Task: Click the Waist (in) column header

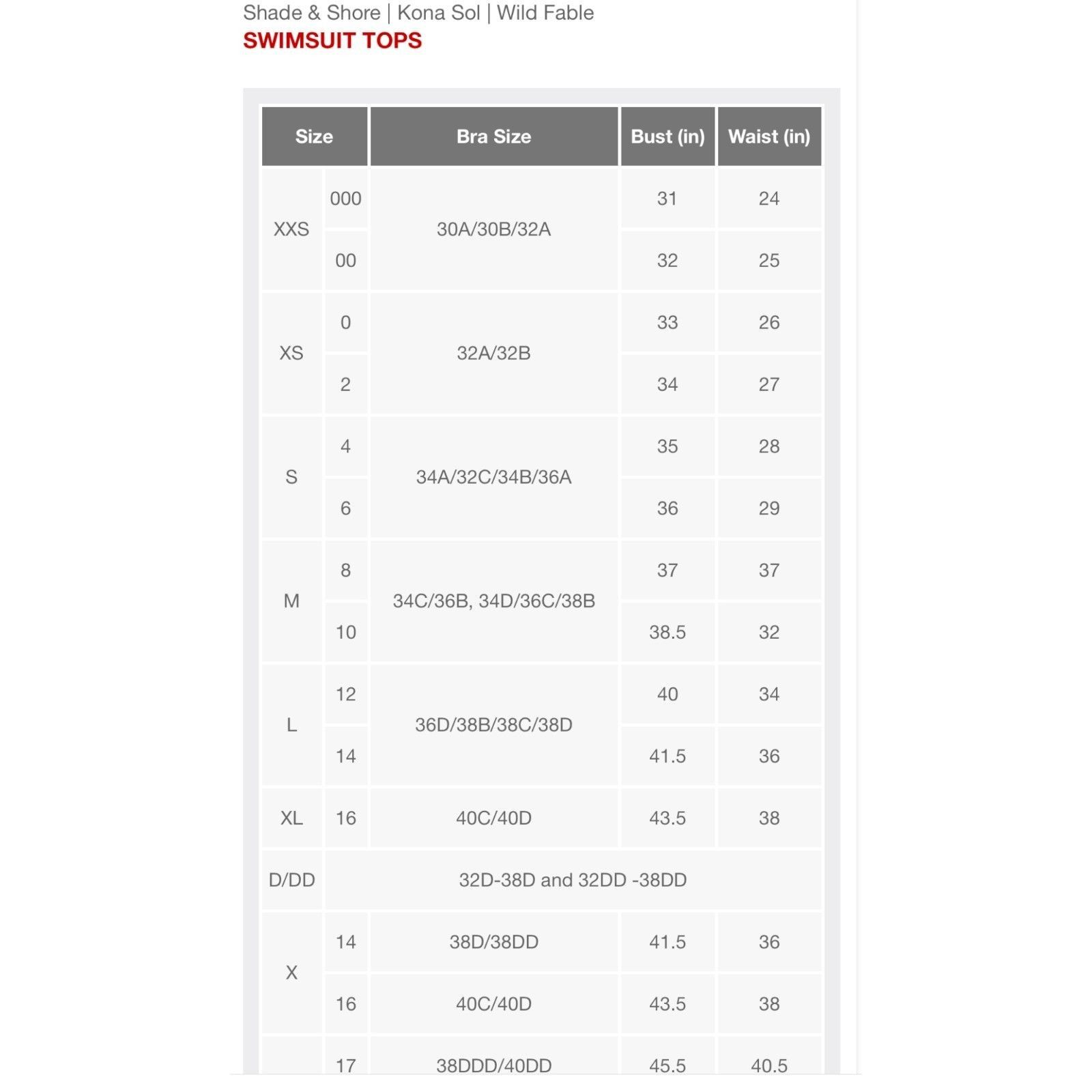Action: click(x=769, y=136)
